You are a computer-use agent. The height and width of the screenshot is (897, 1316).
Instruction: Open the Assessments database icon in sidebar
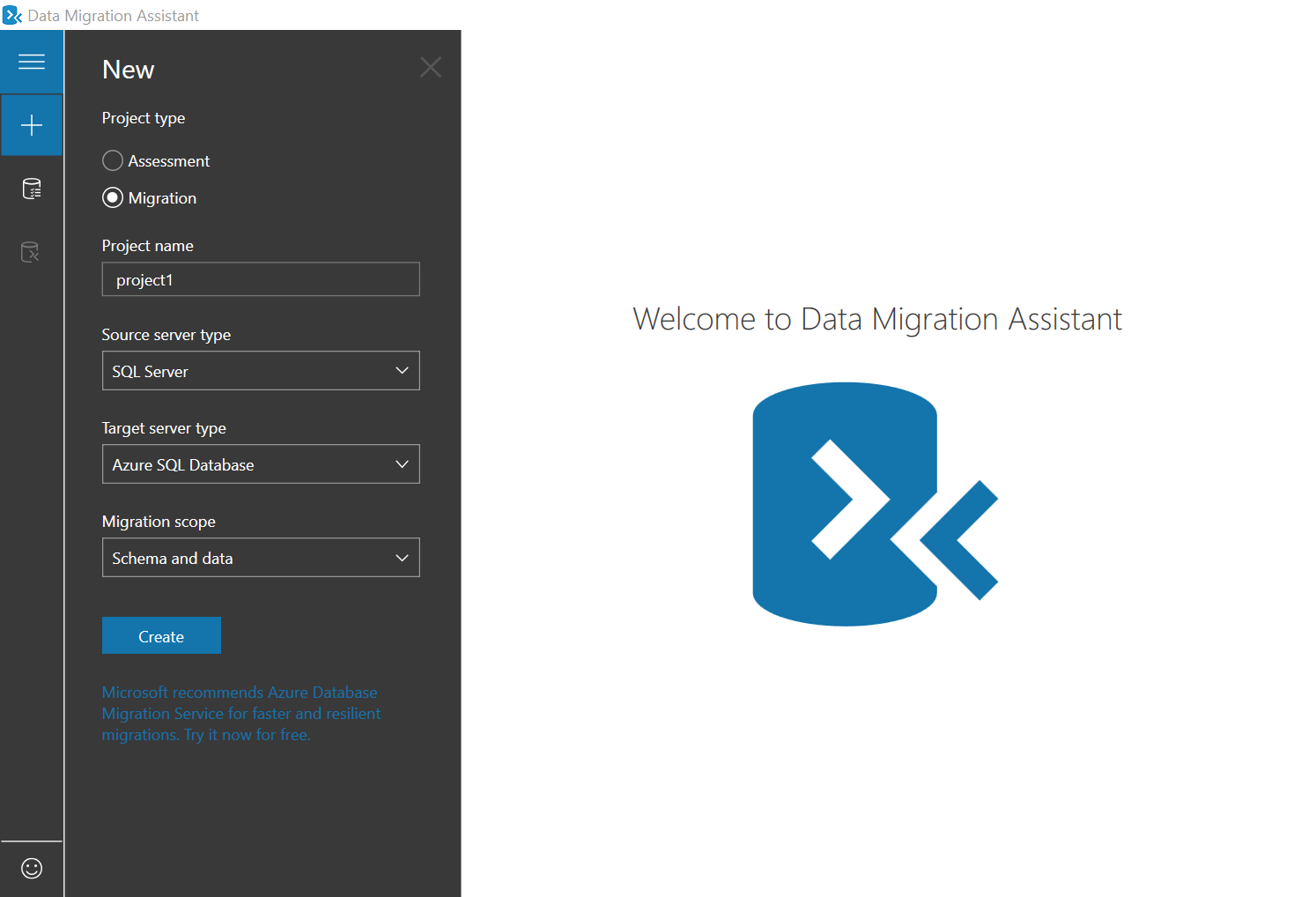point(32,189)
